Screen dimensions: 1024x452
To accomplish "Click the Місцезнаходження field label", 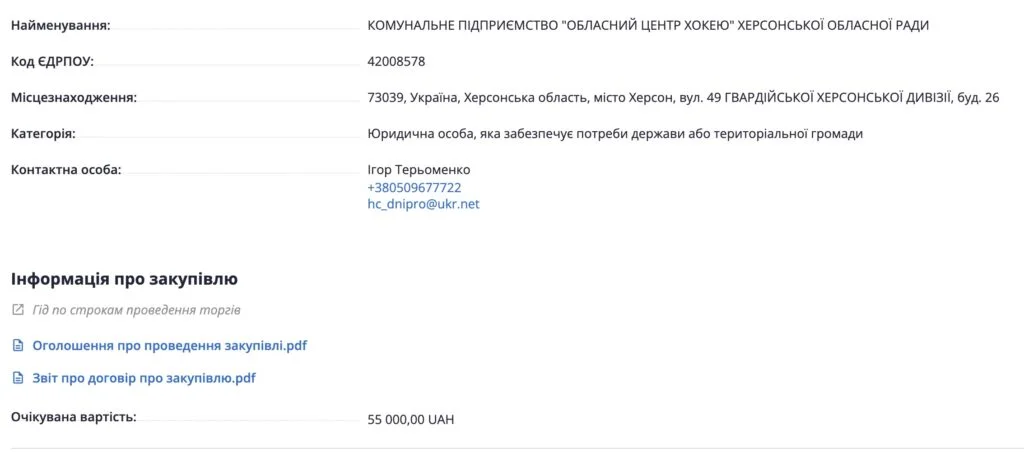I will [73, 97].
